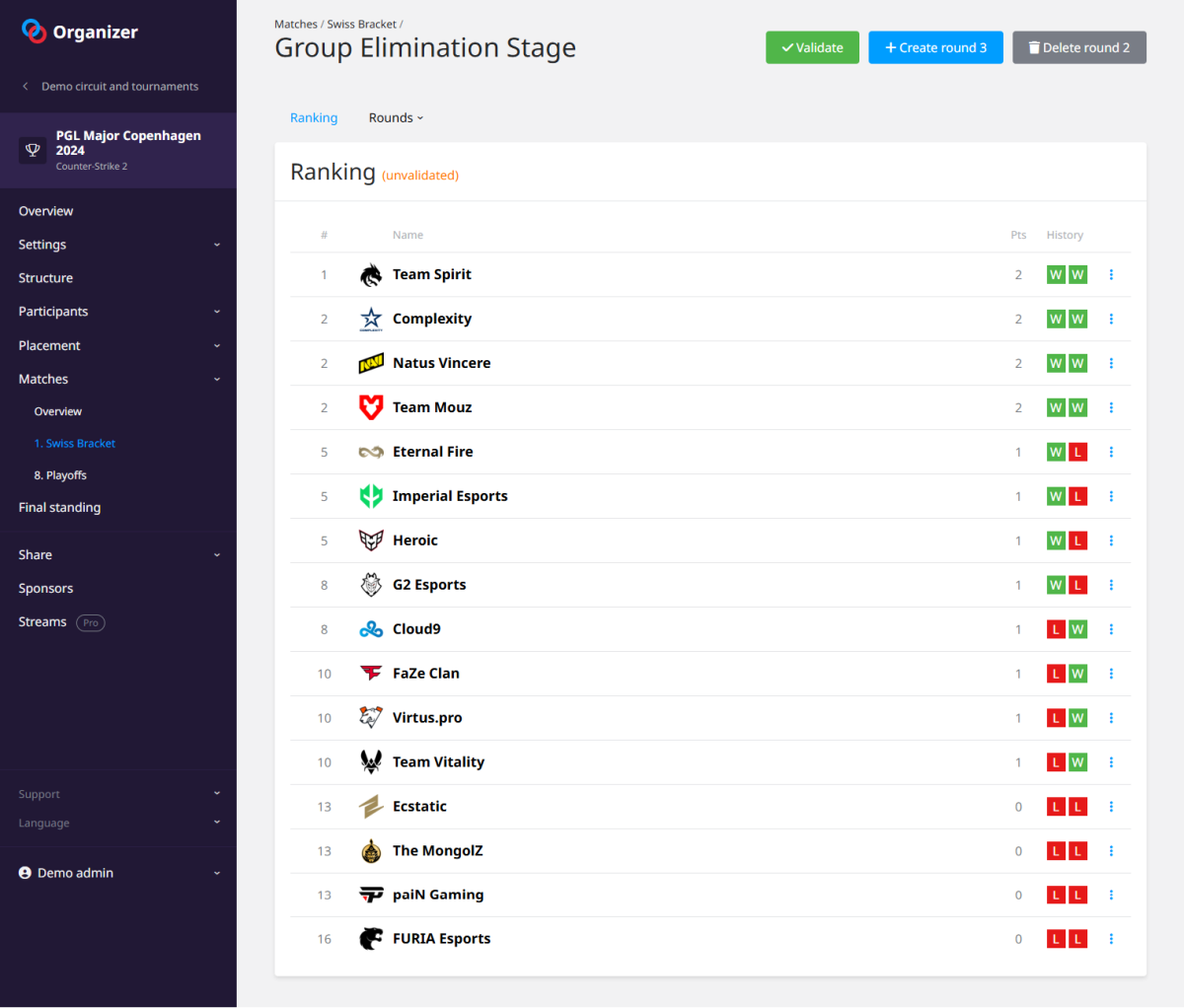Screen dimensions: 1184x1008
Task: Open the Demo admin user menu
Action: point(118,873)
